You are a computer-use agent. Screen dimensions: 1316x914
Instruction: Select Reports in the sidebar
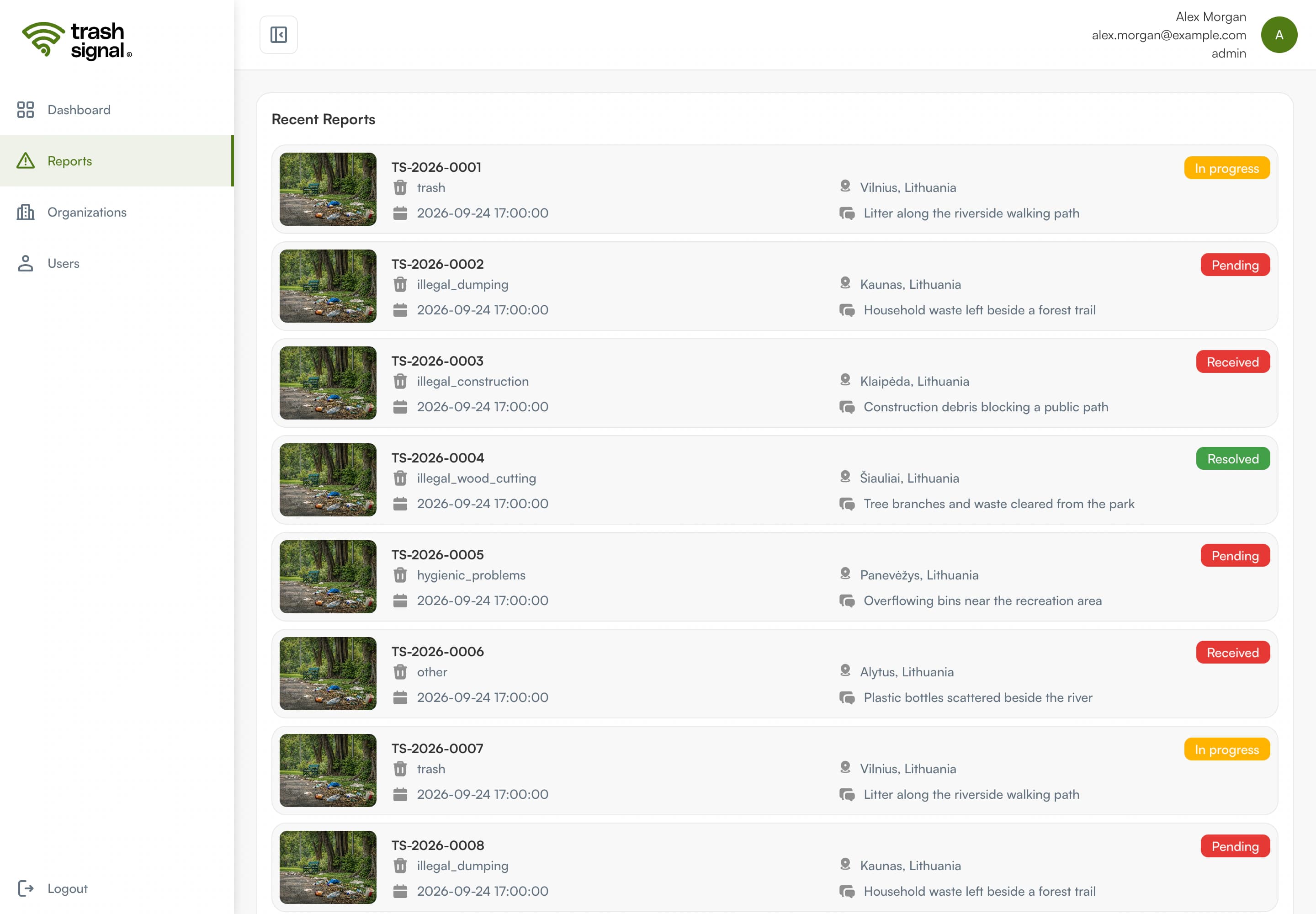pos(117,161)
